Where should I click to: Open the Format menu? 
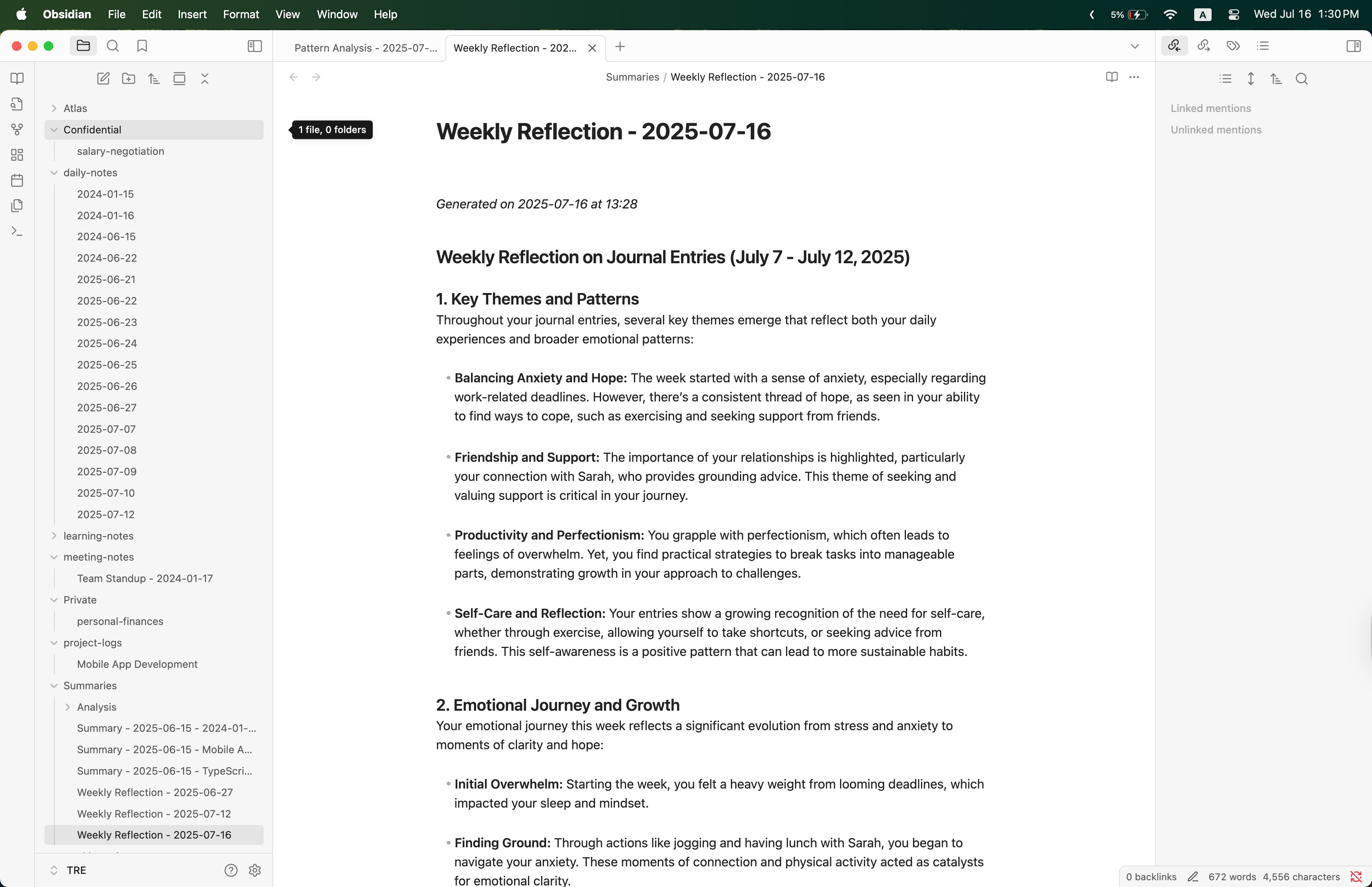[241, 14]
